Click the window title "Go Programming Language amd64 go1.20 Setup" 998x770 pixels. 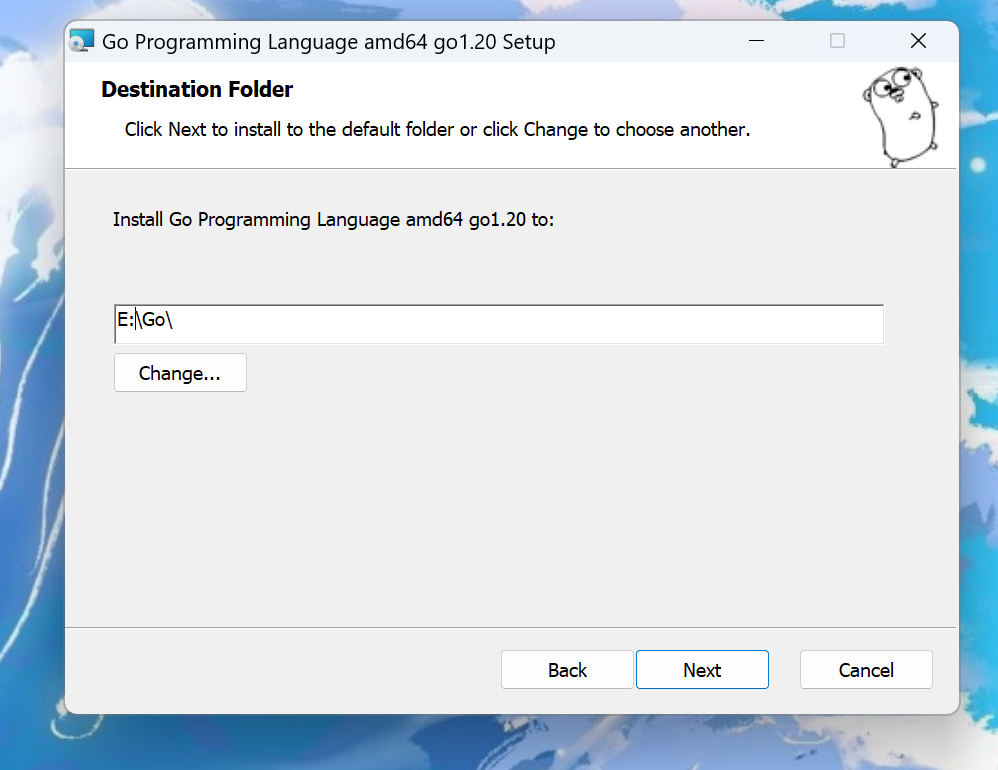pos(328,42)
